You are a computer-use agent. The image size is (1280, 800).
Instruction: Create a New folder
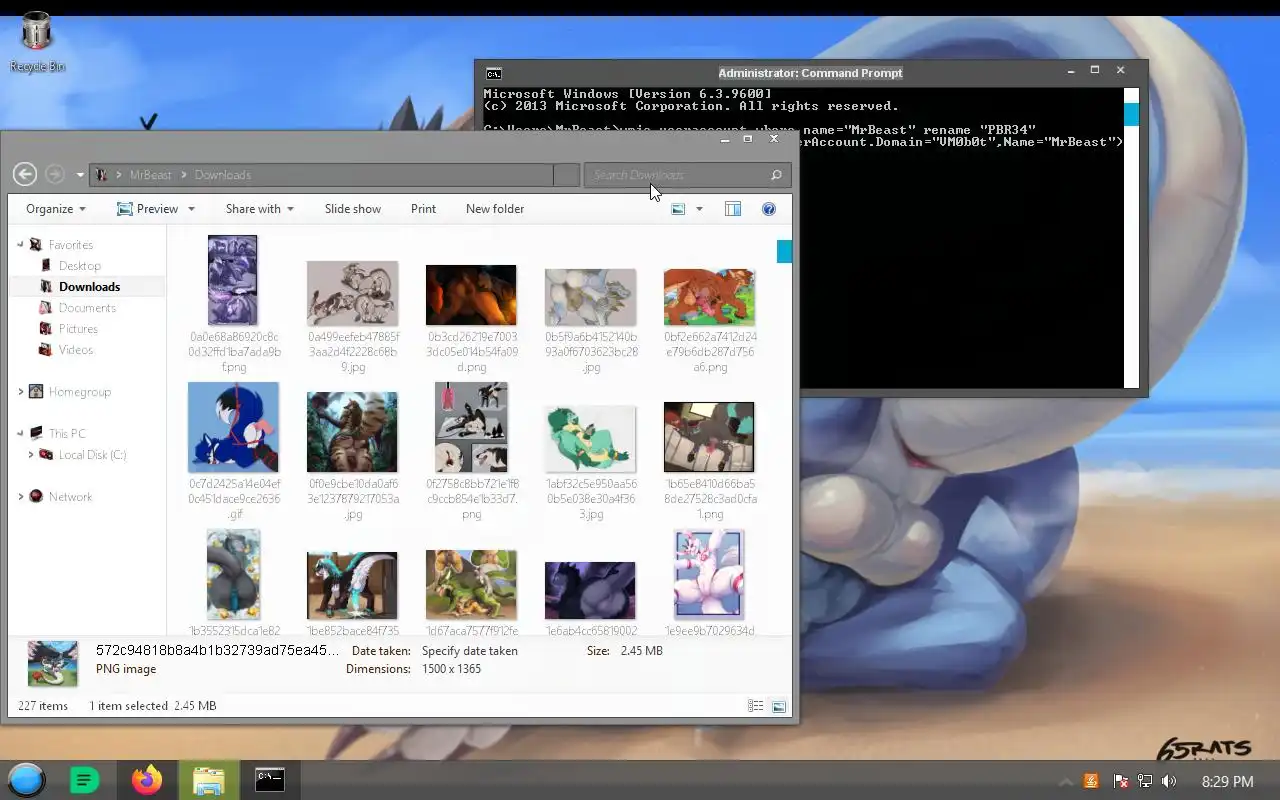[x=495, y=209]
